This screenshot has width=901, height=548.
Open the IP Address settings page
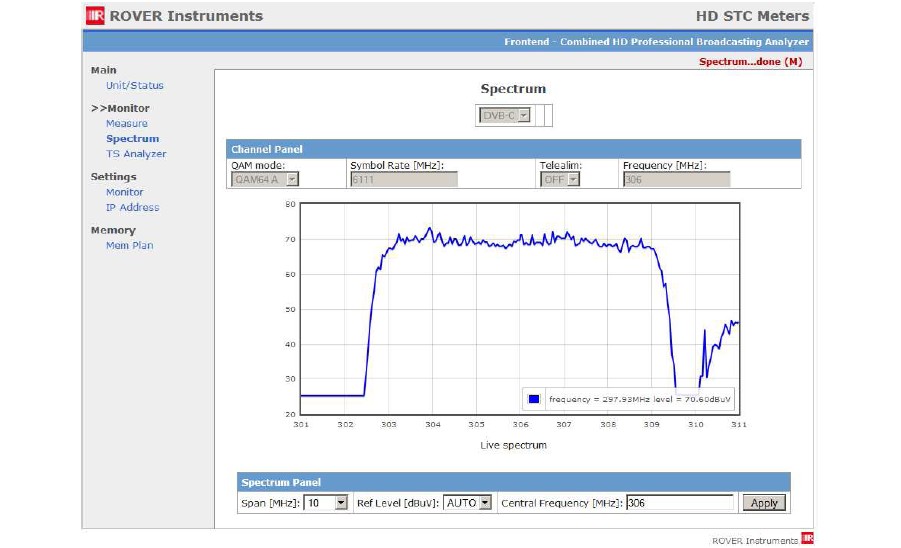[x=132, y=207]
